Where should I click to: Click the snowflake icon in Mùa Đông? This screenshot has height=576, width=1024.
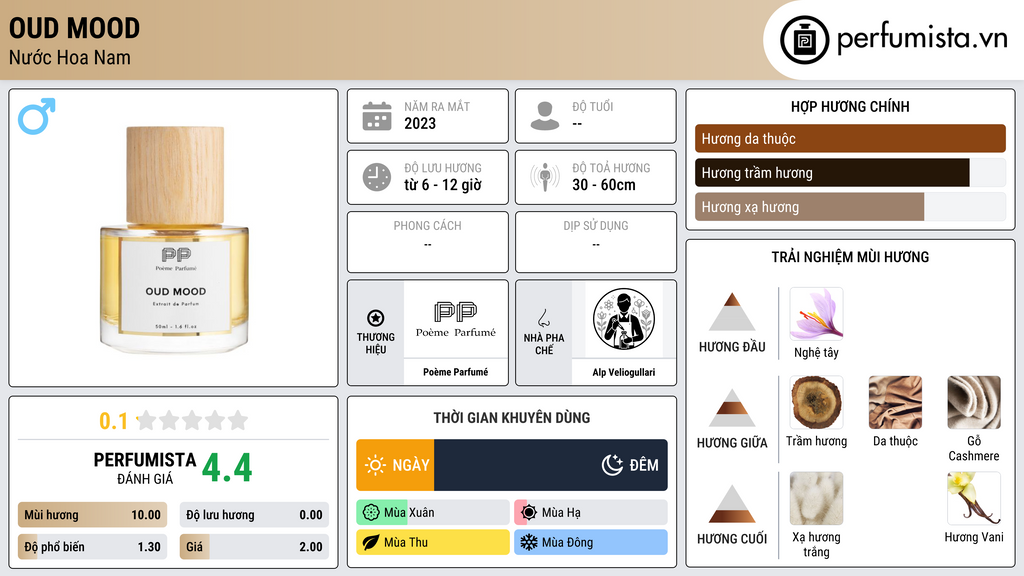point(529,542)
